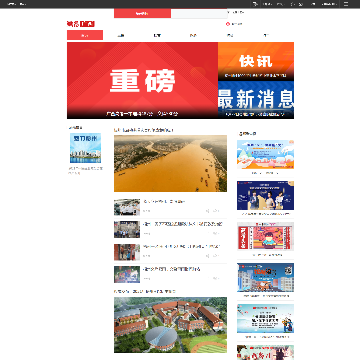
Task: Select the red highlighted tab above the logo
Action: [x=142, y=14]
